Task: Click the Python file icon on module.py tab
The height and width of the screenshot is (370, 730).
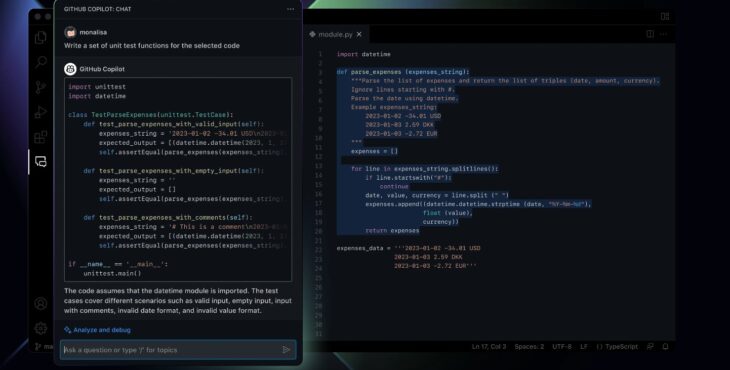Action: click(312, 34)
